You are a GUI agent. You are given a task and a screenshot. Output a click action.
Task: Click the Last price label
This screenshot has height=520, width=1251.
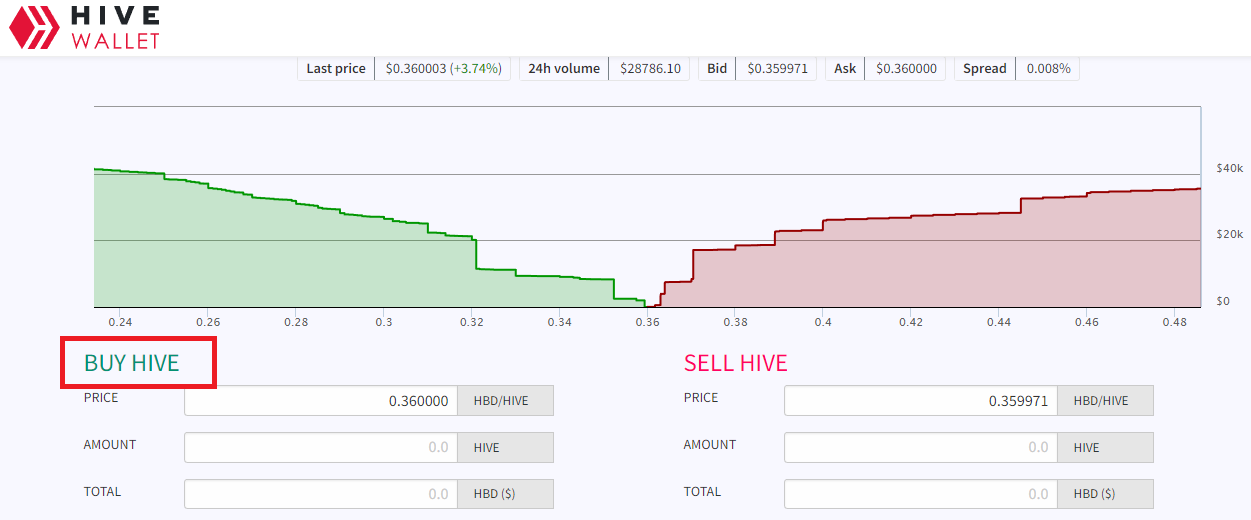[336, 69]
